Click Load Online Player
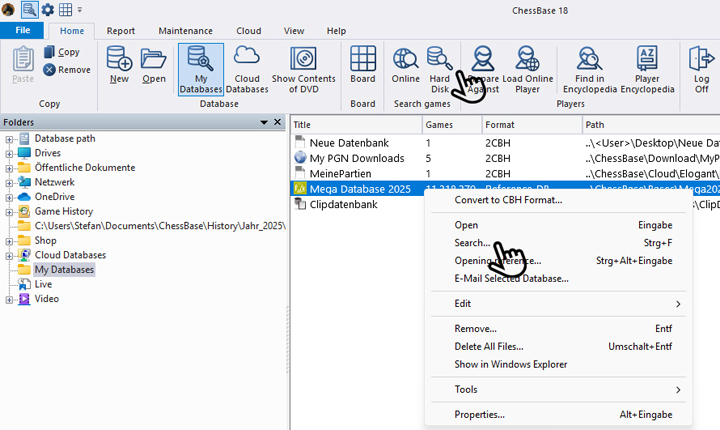The image size is (720, 430). pyautogui.click(x=528, y=69)
